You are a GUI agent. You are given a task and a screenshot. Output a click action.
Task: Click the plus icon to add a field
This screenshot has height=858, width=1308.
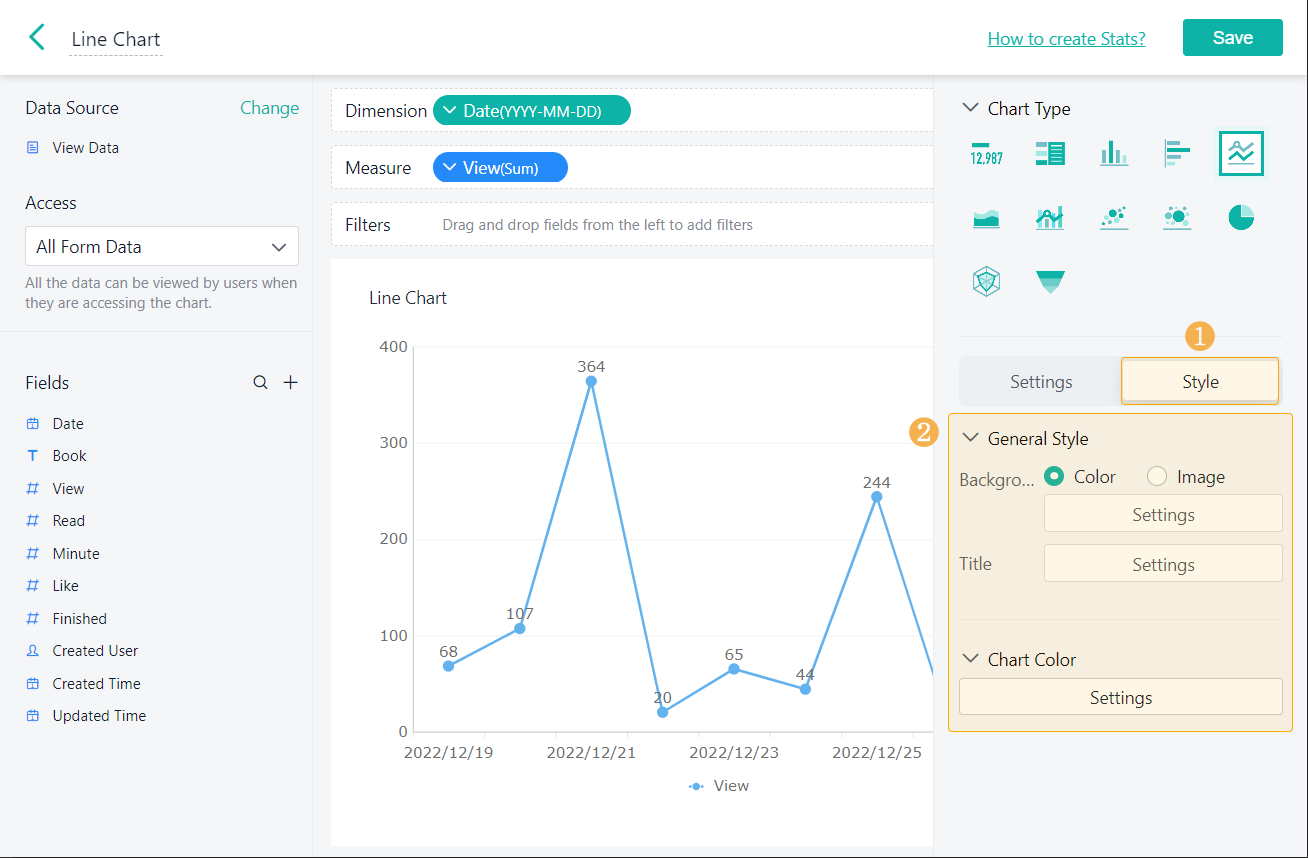coord(291,383)
